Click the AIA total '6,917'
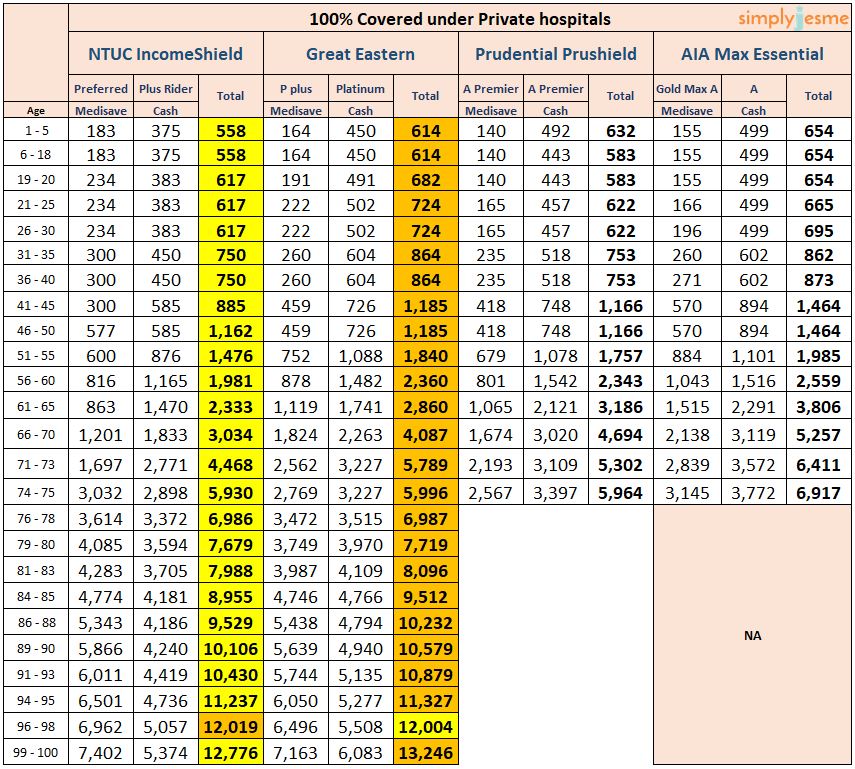 point(818,492)
